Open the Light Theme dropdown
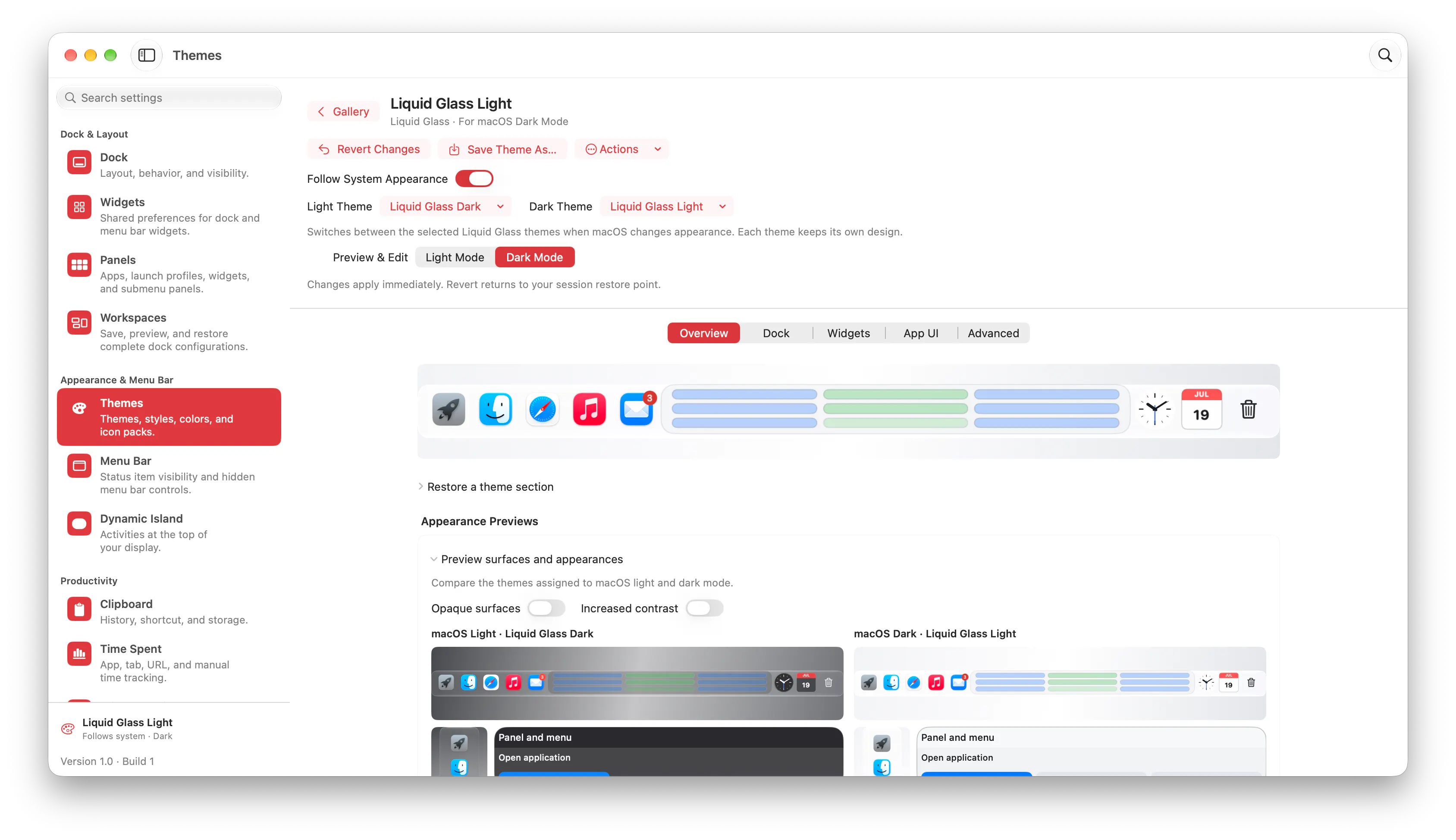The image size is (1456, 840). point(446,207)
